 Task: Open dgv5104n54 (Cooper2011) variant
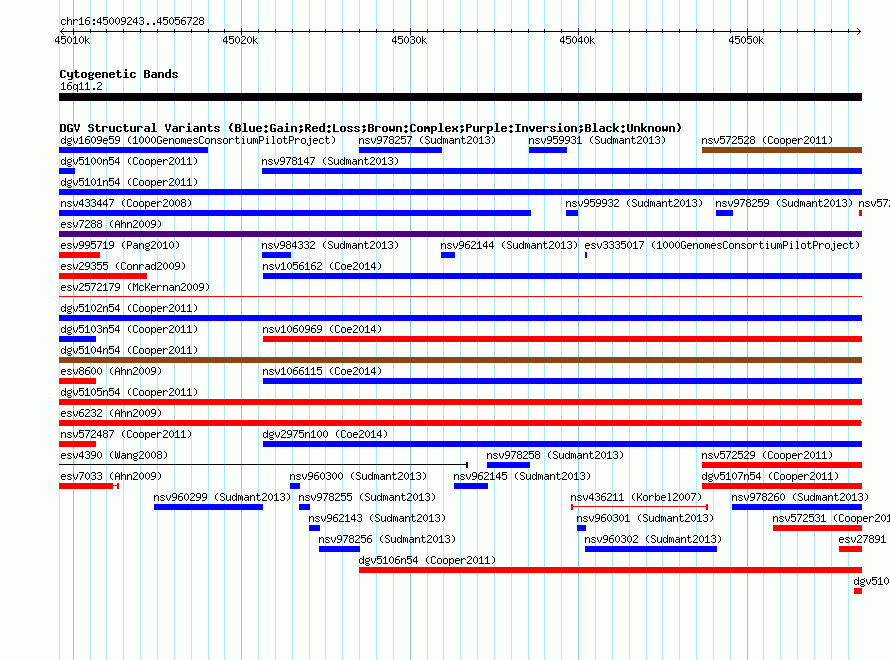tap(129, 350)
